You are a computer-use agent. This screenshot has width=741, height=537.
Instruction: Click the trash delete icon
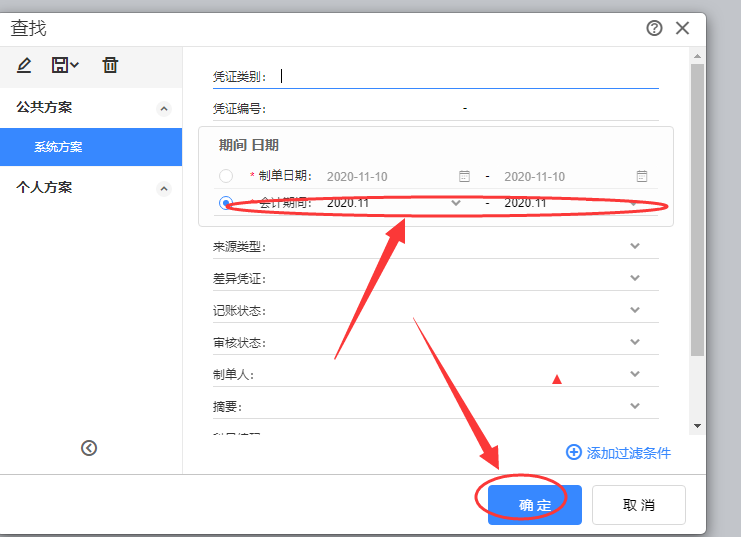point(110,65)
